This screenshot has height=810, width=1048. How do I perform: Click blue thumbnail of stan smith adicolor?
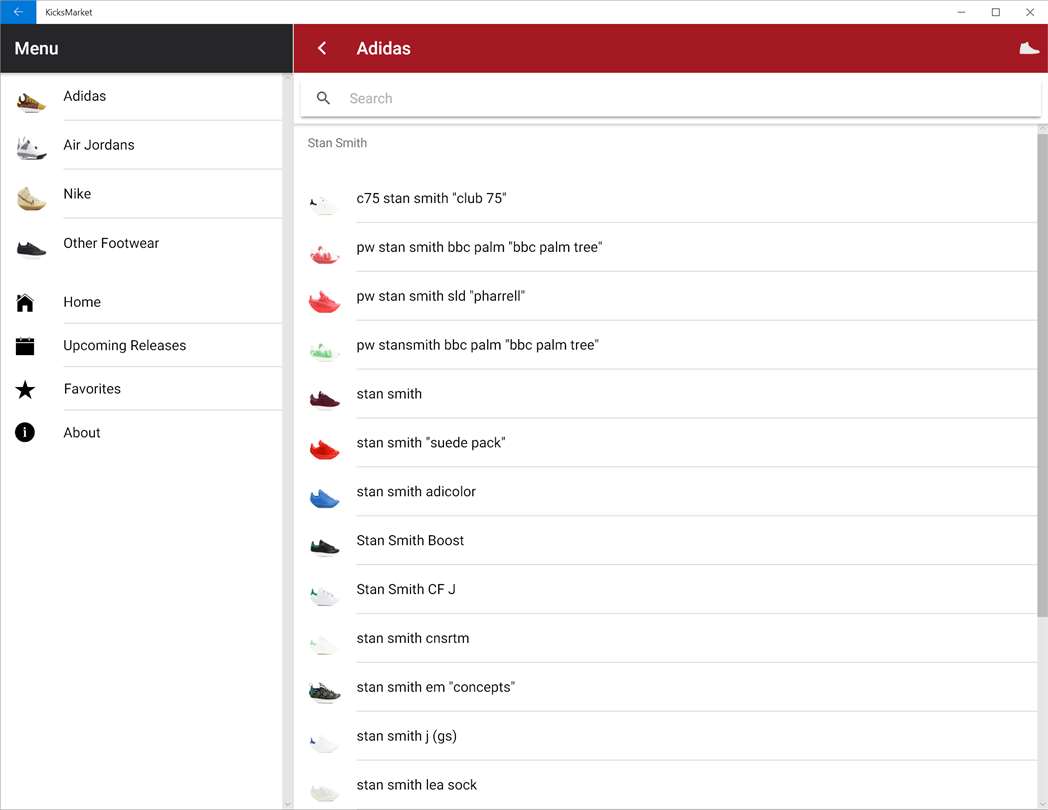click(324, 499)
